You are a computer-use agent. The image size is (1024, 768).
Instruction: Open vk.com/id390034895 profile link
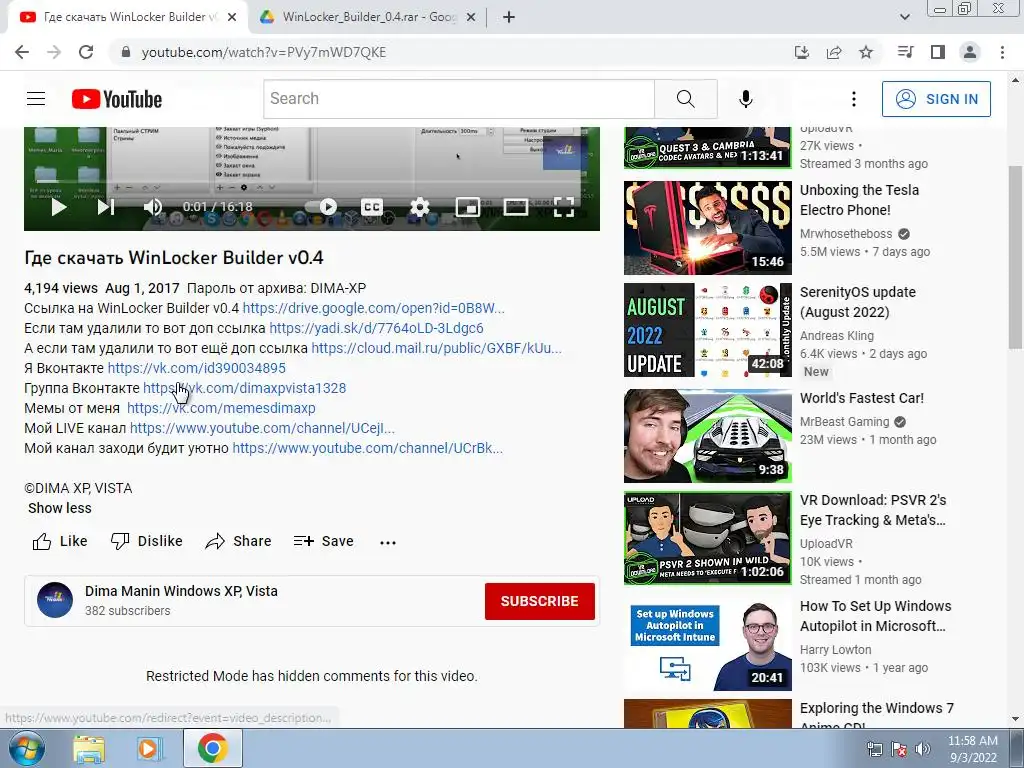point(197,368)
